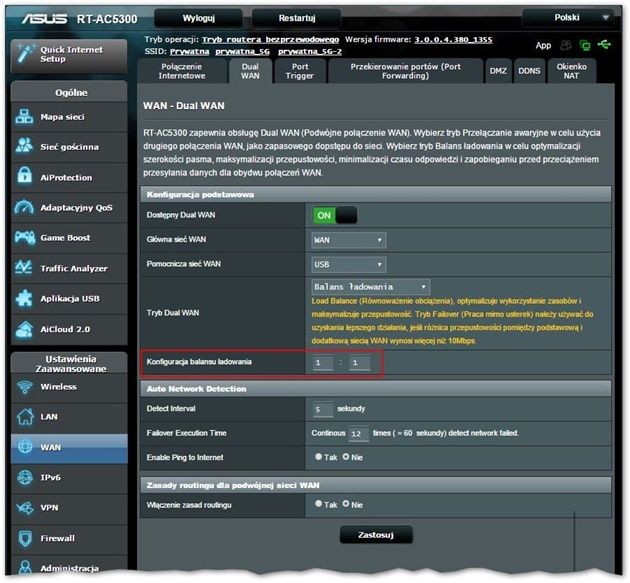Open LAN house icon
The image size is (630, 583).
[25, 417]
